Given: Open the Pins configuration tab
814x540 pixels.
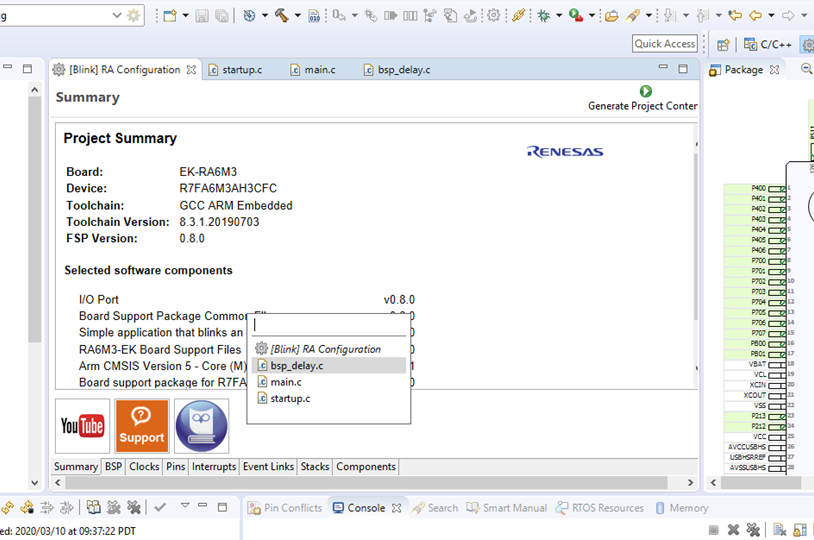Looking at the screenshot, I should click(x=175, y=467).
